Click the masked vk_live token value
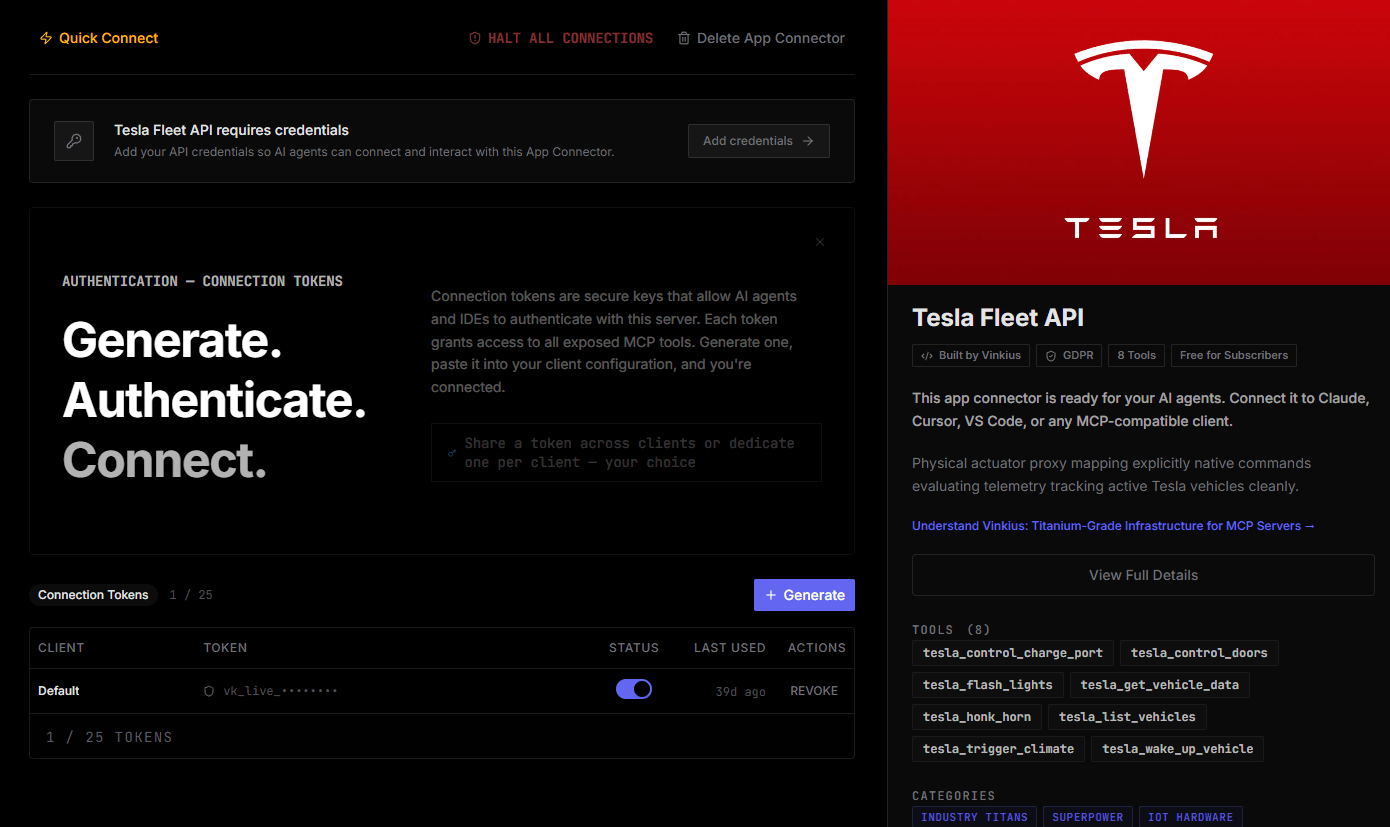The image size is (1390, 827). (280, 691)
